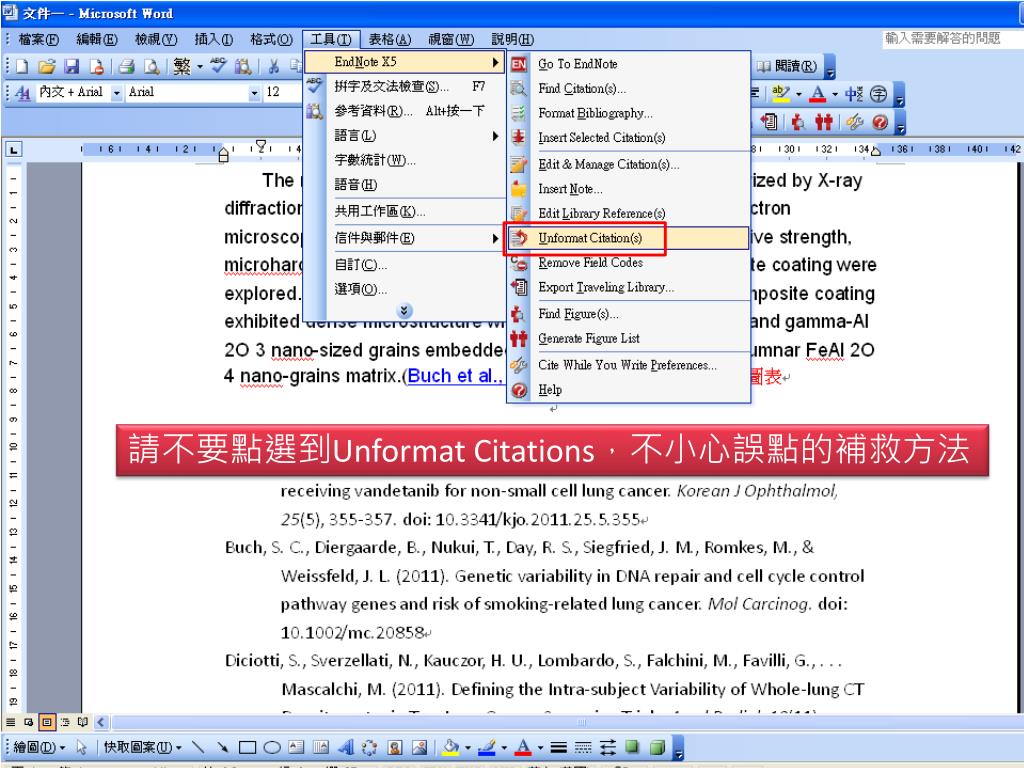Click EndNote toolbar preferences wrench icon
The height and width of the screenshot is (768, 1024).
(x=854, y=121)
